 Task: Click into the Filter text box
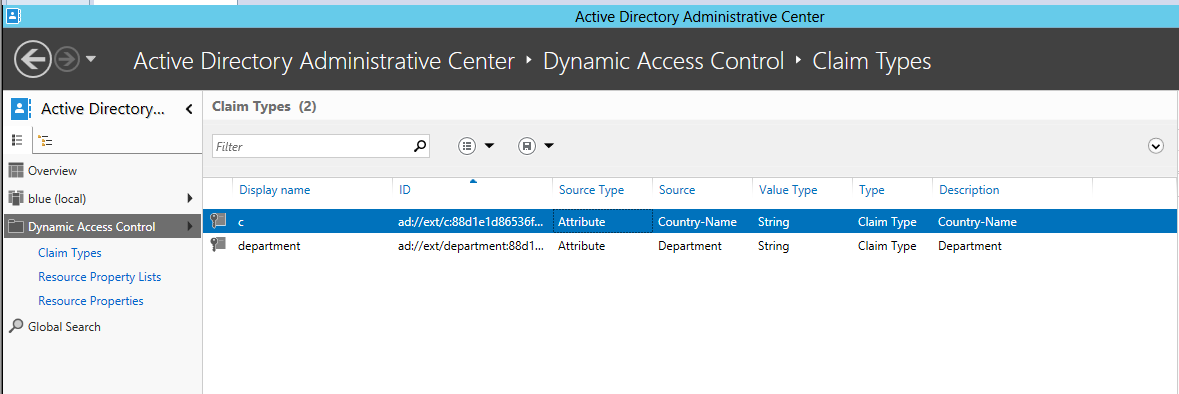[312, 147]
